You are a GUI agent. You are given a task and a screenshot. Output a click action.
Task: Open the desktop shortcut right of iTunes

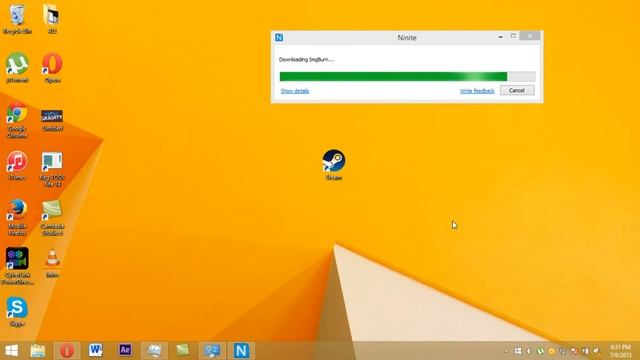[x=52, y=169]
